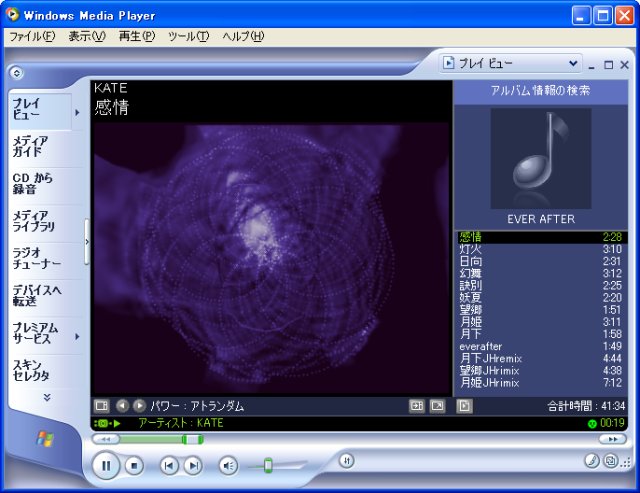
Task: Click the album art music note thumbnail
Action: tap(541, 158)
